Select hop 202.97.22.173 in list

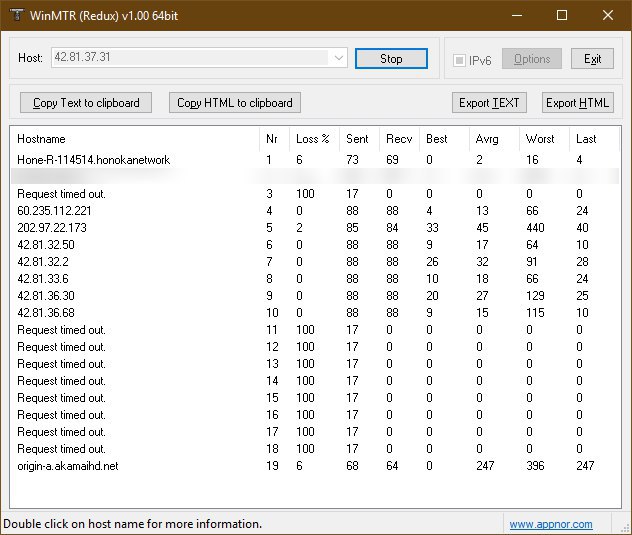click(52, 228)
